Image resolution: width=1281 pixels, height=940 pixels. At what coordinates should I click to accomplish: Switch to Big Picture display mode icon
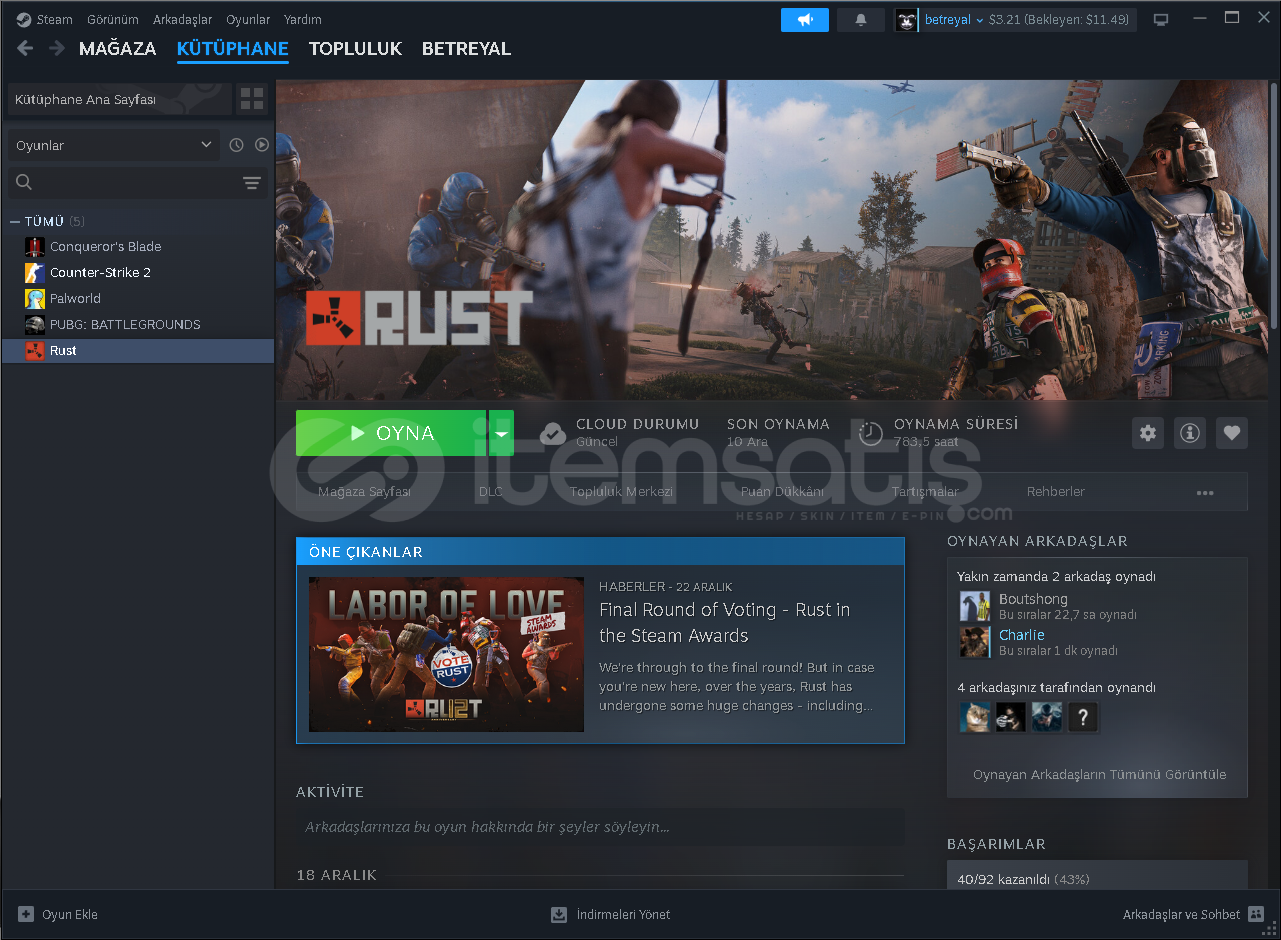(x=1161, y=20)
